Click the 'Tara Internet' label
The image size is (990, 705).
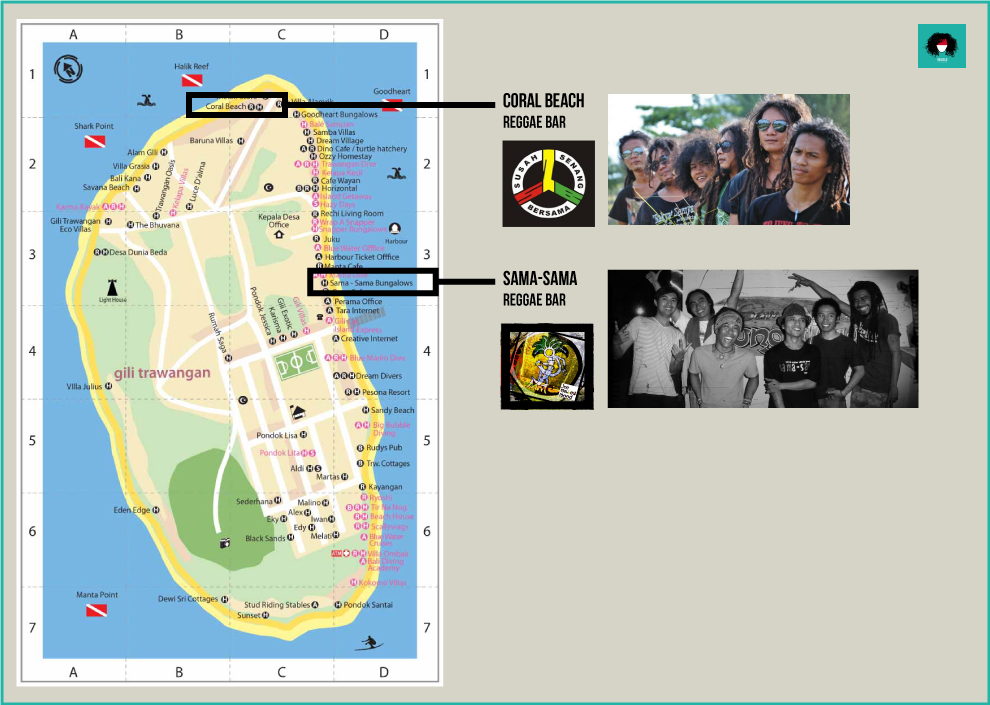coord(357,311)
